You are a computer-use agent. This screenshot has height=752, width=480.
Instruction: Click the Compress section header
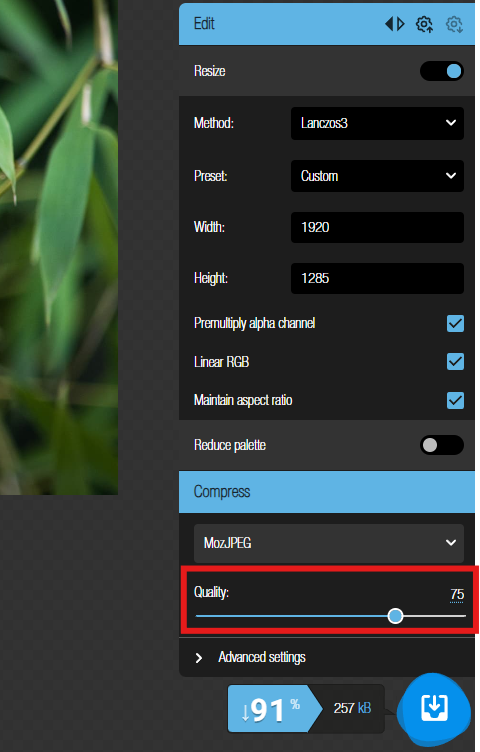point(327,492)
